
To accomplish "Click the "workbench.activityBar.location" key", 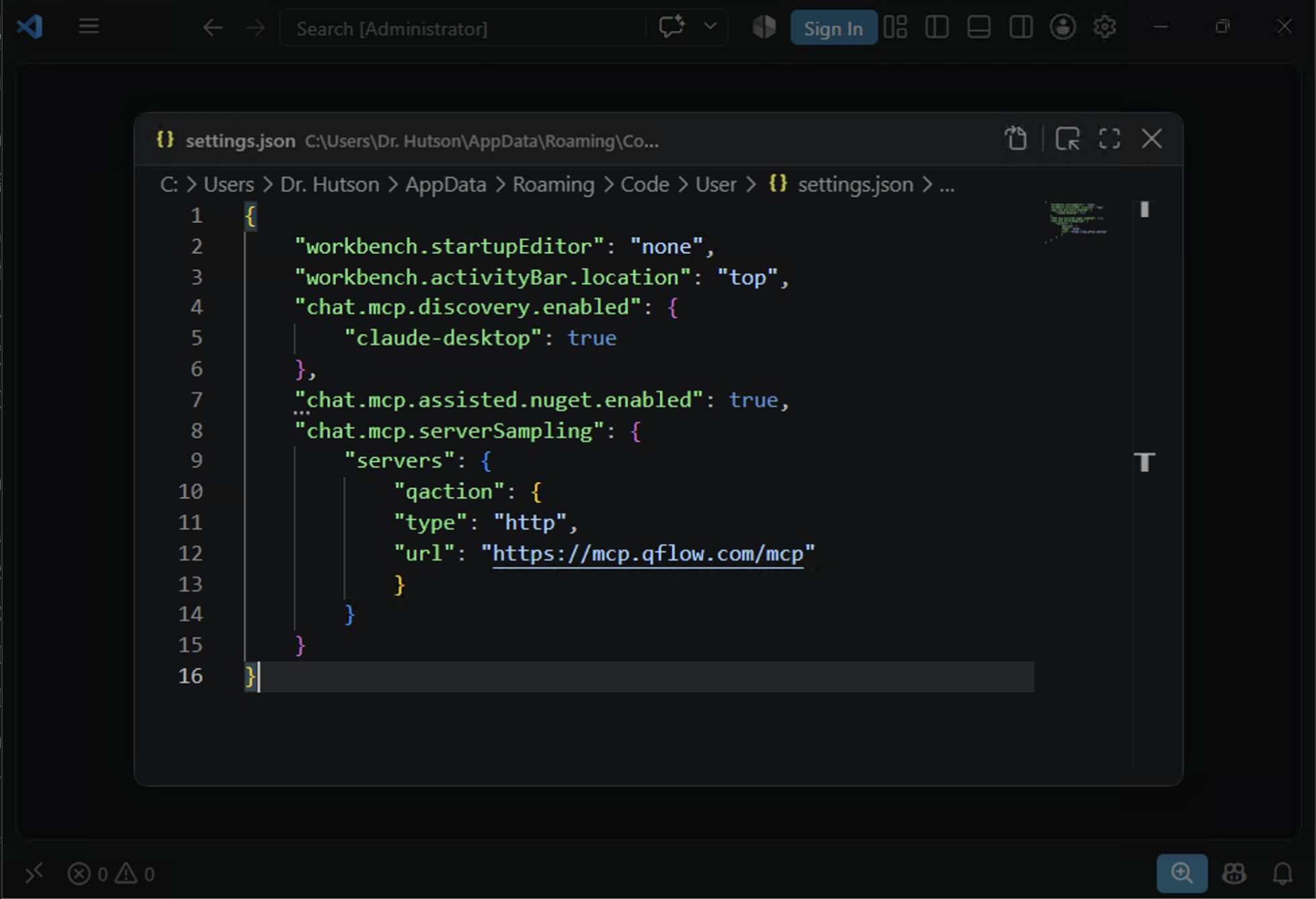I will pyautogui.click(x=493, y=277).
